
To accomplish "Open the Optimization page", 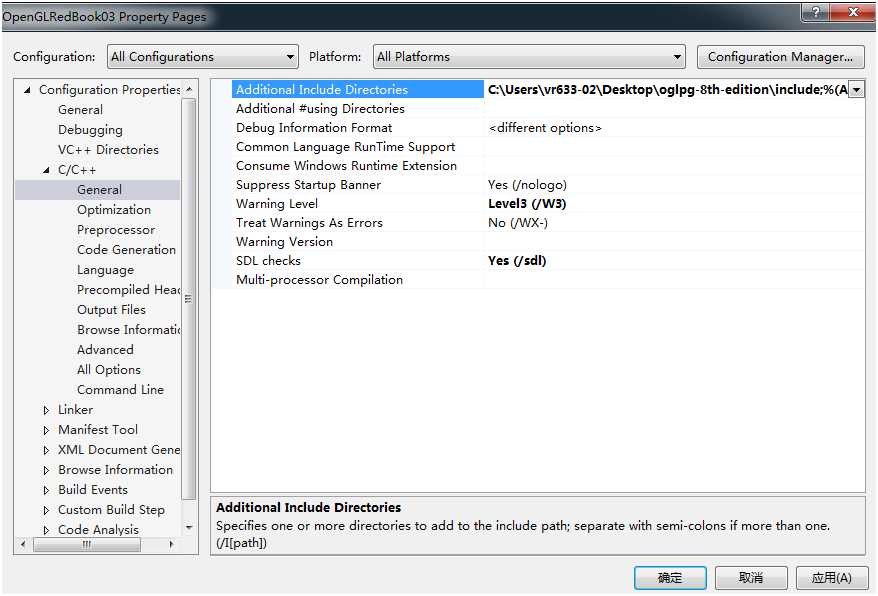I will coord(114,210).
